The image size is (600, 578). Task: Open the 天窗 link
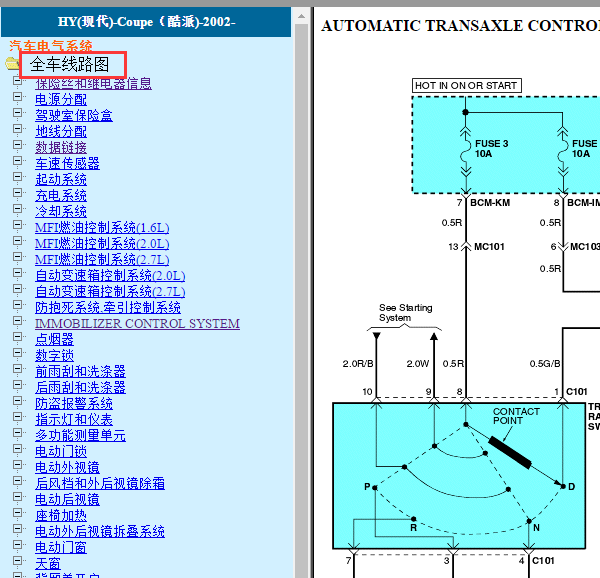tap(48, 564)
